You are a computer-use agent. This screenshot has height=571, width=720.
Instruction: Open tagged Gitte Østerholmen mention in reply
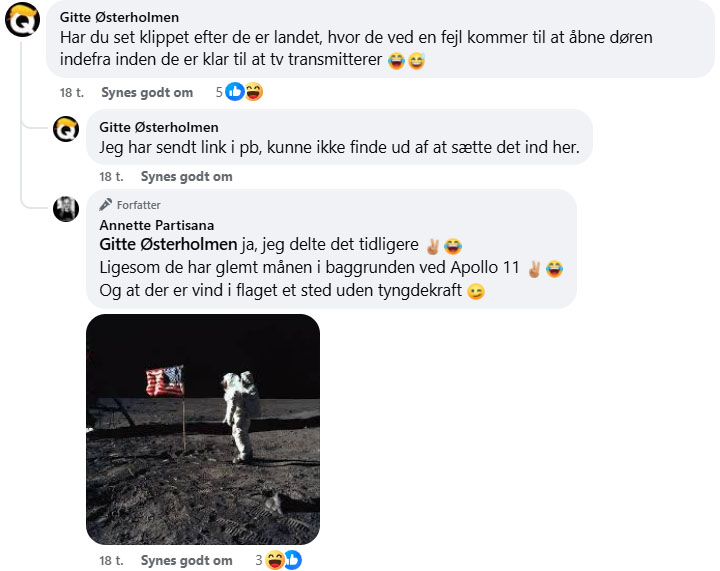[x=168, y=244]
